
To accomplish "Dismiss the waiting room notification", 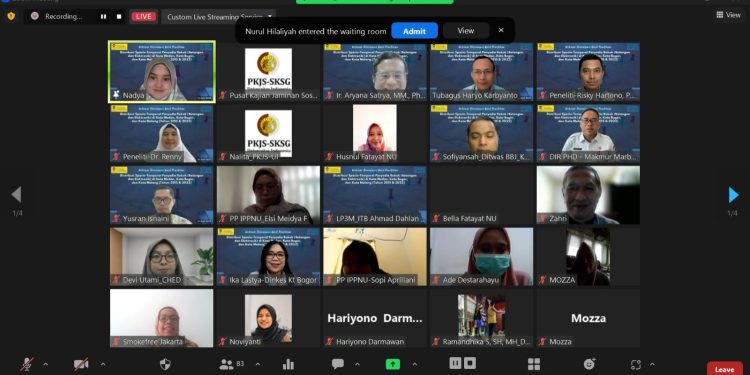I will tap(501, 30).
